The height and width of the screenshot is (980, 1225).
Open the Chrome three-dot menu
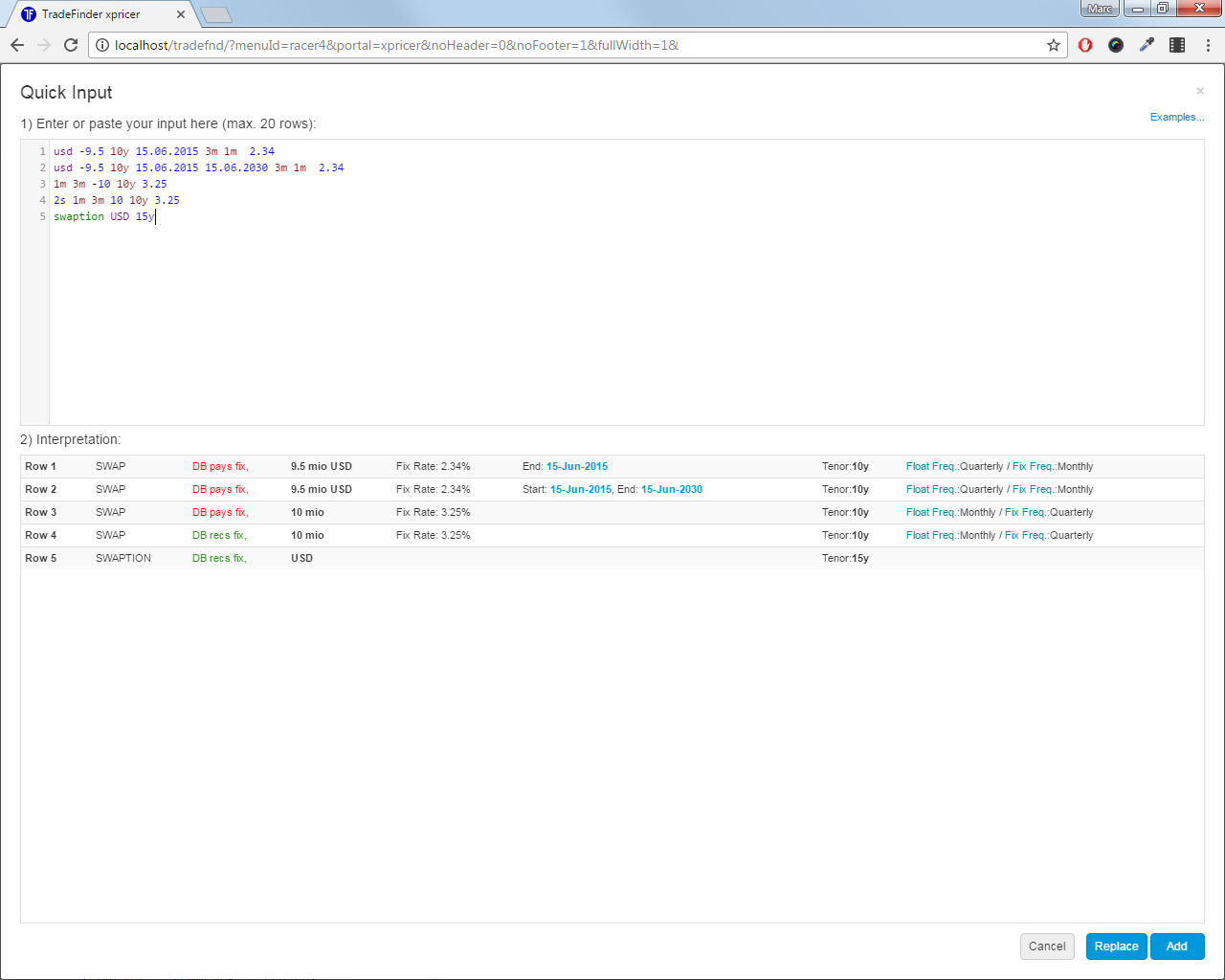1208,45
